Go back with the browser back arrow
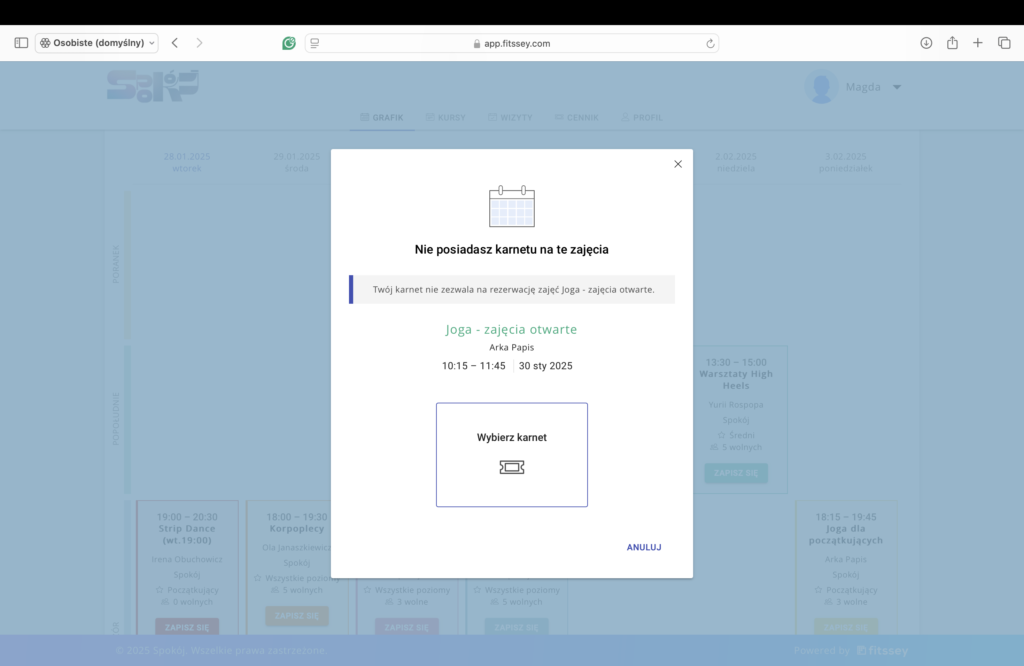The width and height of the screenshot is (1024, 666). tap(175, 43)
